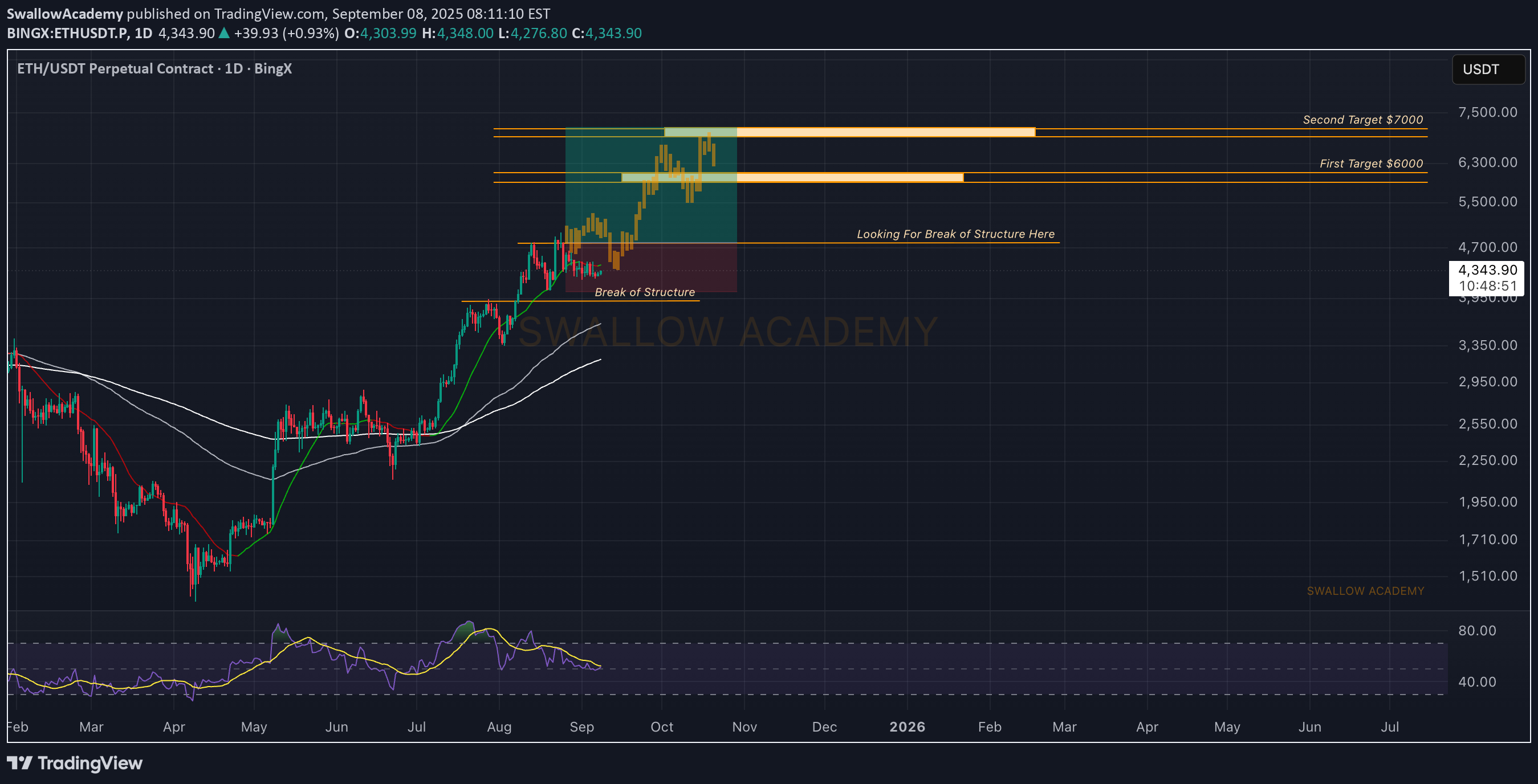Click the H:4,348.00 high value in header

457,34
